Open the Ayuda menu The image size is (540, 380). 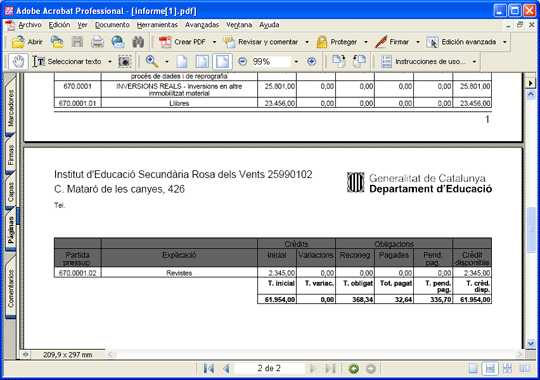pyautogui.click(x=269, y=25)
